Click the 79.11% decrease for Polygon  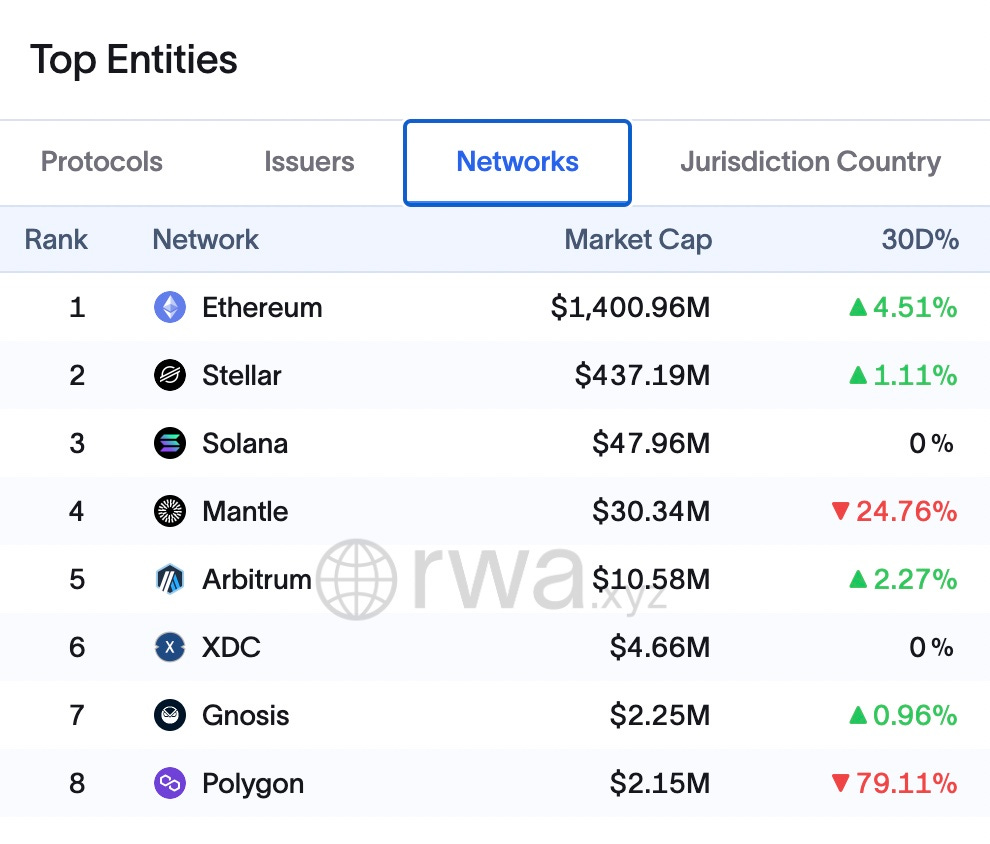click(894, 783)
